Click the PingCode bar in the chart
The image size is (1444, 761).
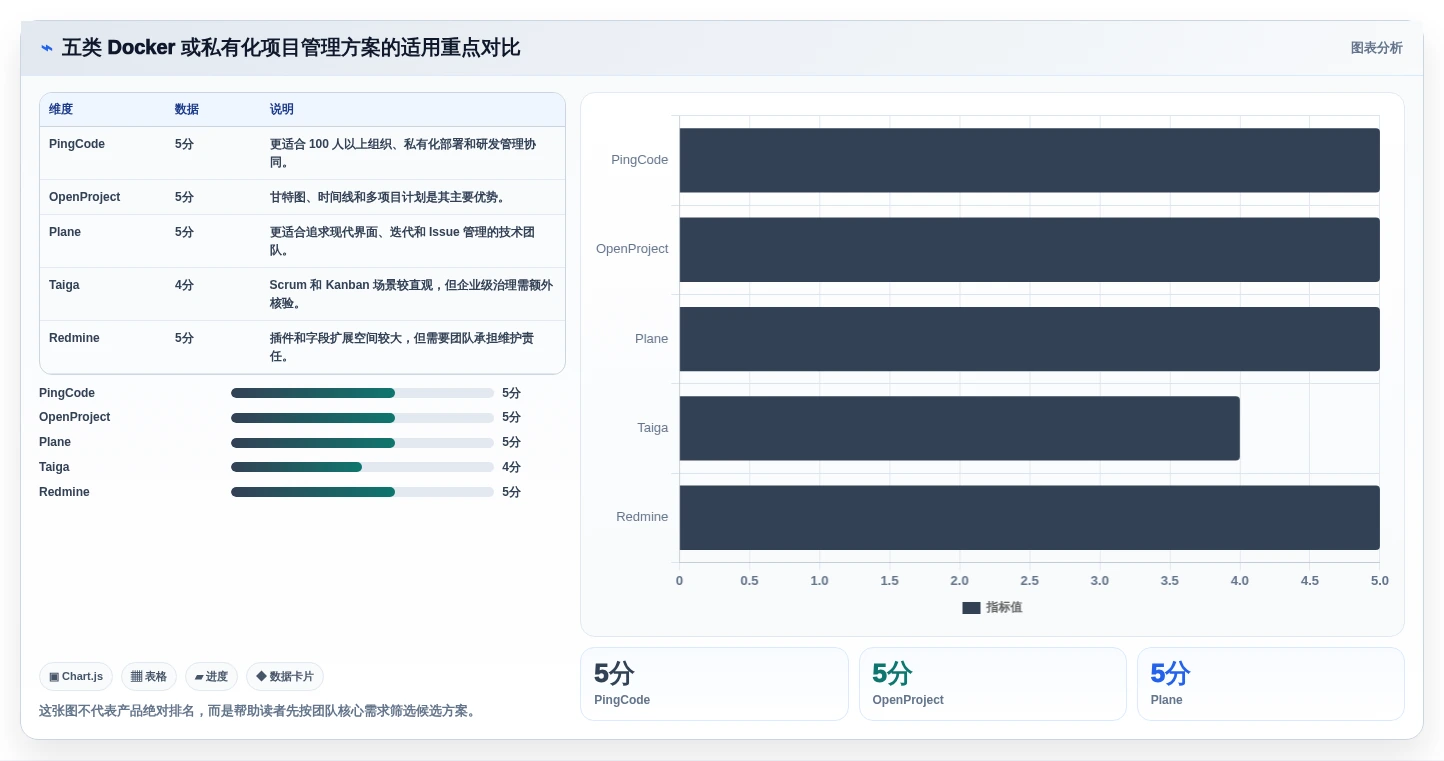[x=1029, y=160]
